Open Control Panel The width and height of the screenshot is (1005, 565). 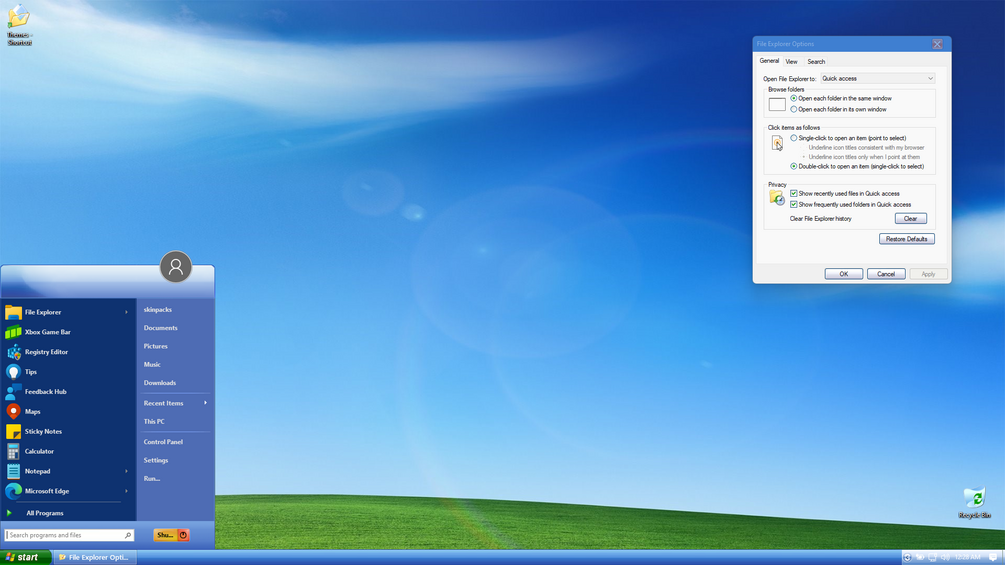click(175, 442)
